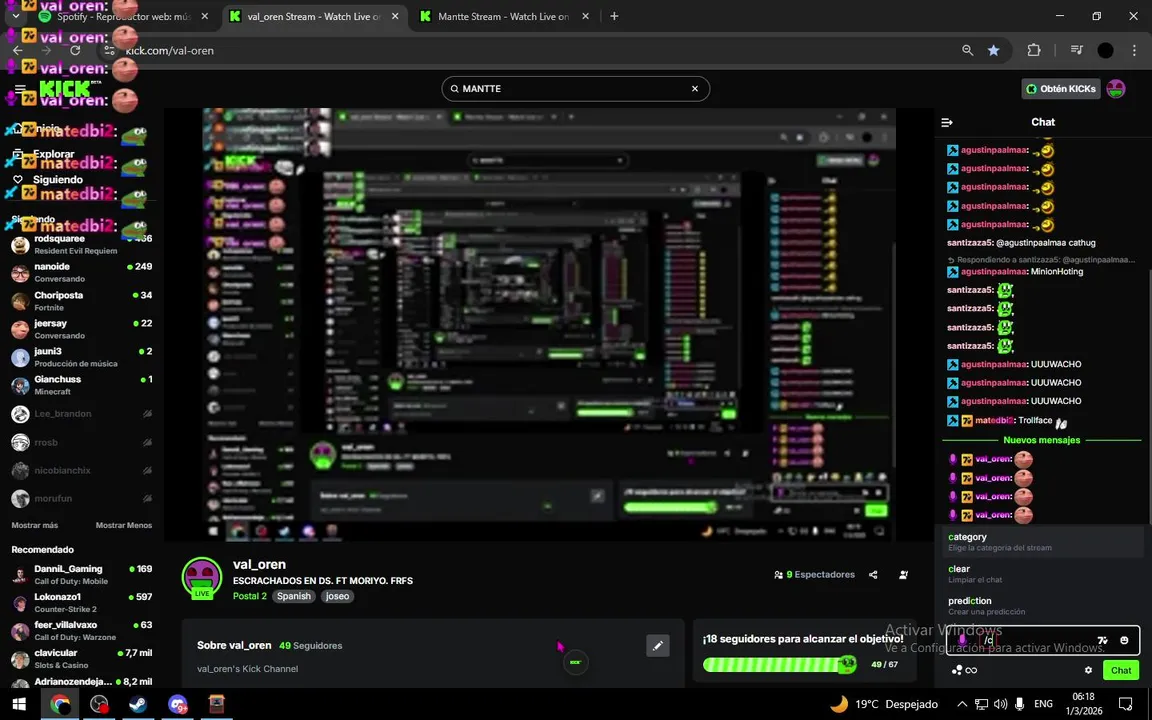This screenshot has height=720, width=1152.
Task: Click the Chrome profile circle icon
Action: click(x=1105, y=51)
